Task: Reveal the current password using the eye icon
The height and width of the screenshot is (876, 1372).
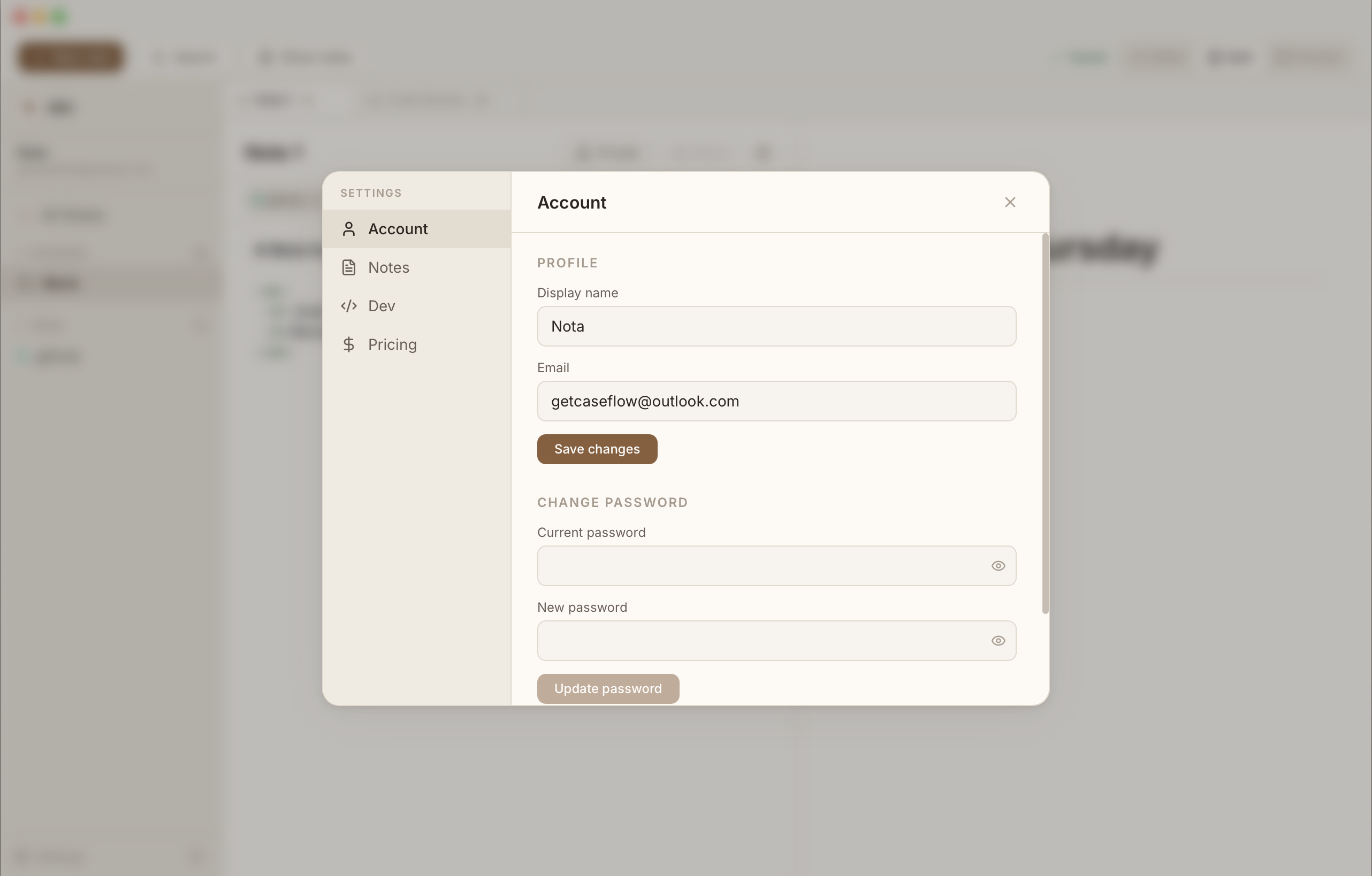Action: tap(998, 566)
